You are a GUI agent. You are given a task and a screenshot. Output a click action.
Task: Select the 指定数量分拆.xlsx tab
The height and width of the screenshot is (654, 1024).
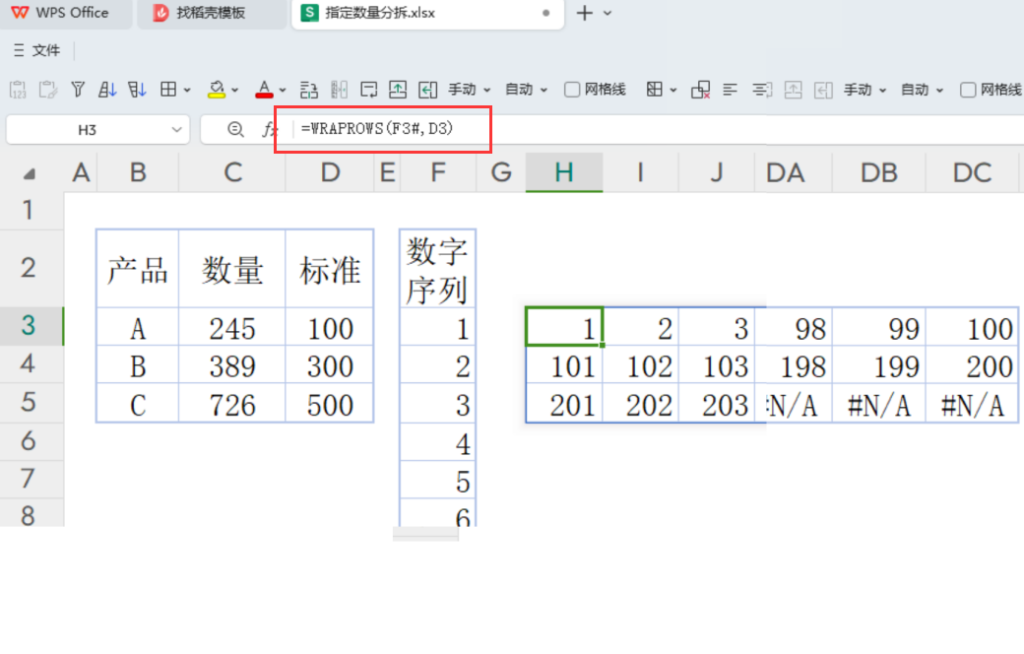pos(427,13)
